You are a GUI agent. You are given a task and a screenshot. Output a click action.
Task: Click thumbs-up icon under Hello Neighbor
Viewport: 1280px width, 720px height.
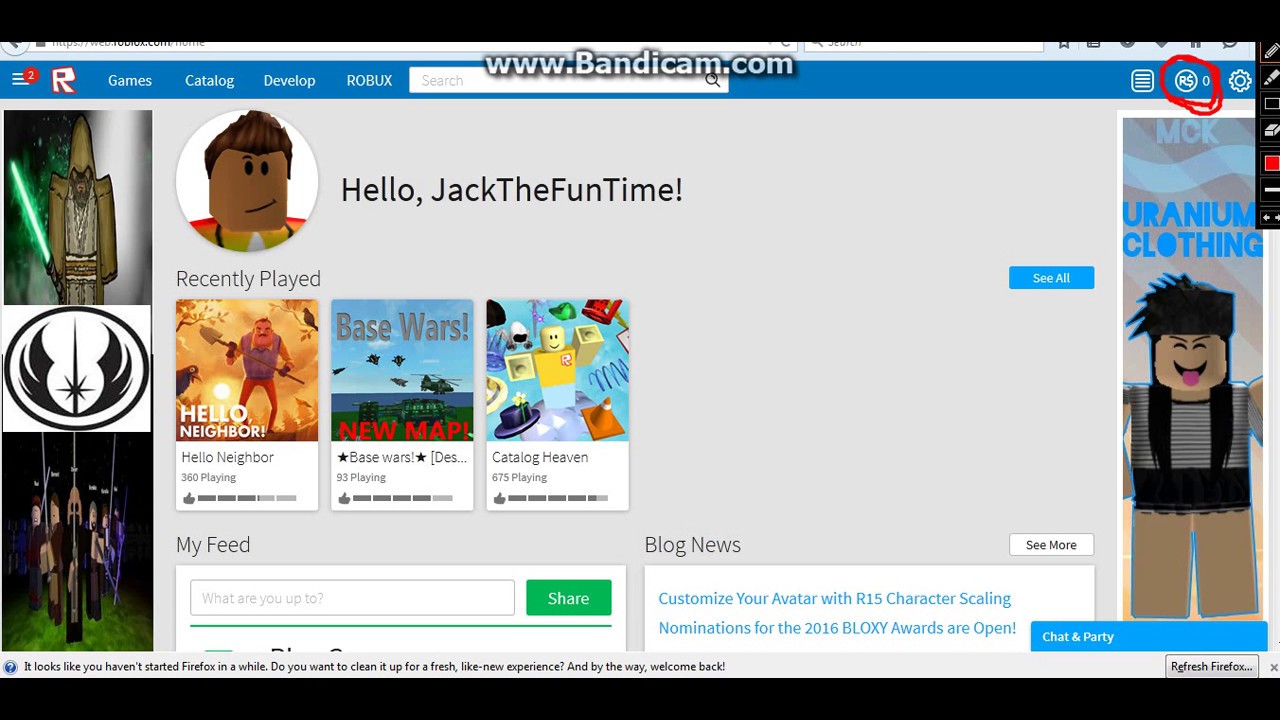pos(189,498)
